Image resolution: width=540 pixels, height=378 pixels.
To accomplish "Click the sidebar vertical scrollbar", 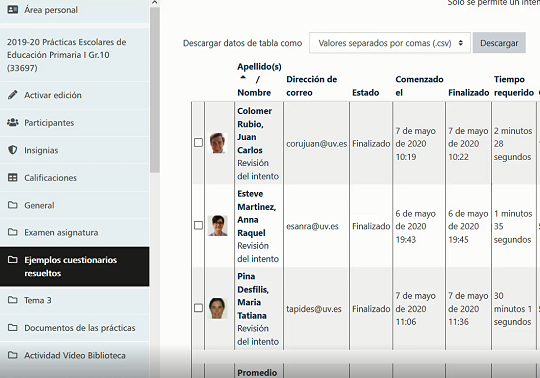I will [x=155, y=90].
